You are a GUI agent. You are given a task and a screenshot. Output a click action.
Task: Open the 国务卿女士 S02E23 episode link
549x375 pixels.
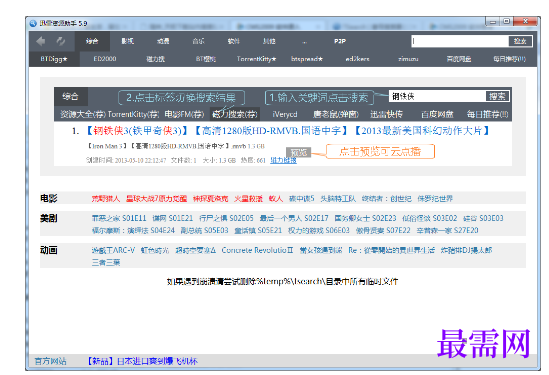click(366, 218)
